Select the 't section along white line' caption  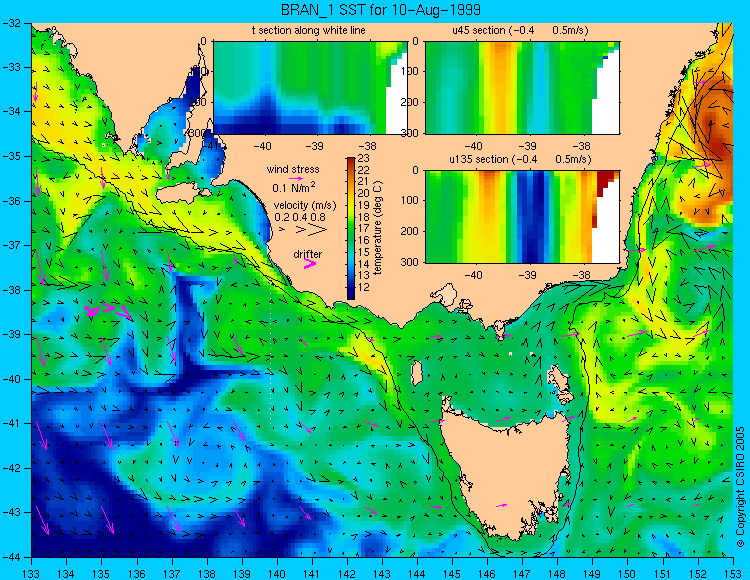pyautogui.click(x=309, y=30)
